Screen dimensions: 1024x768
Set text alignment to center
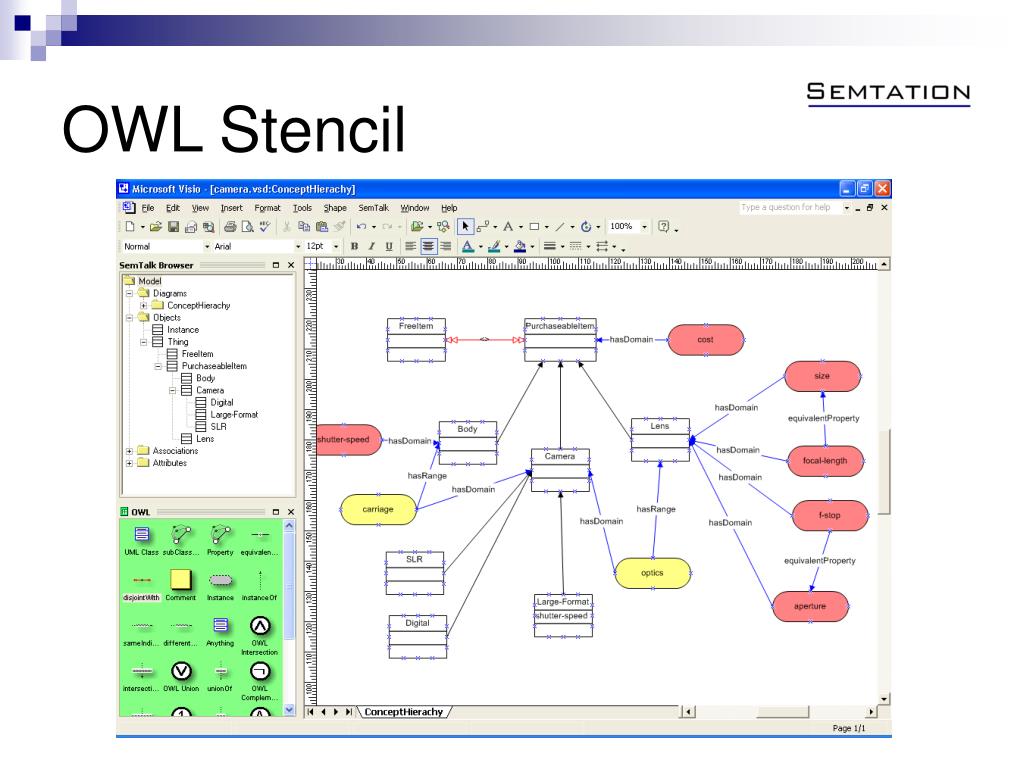[x=428, y=246]
